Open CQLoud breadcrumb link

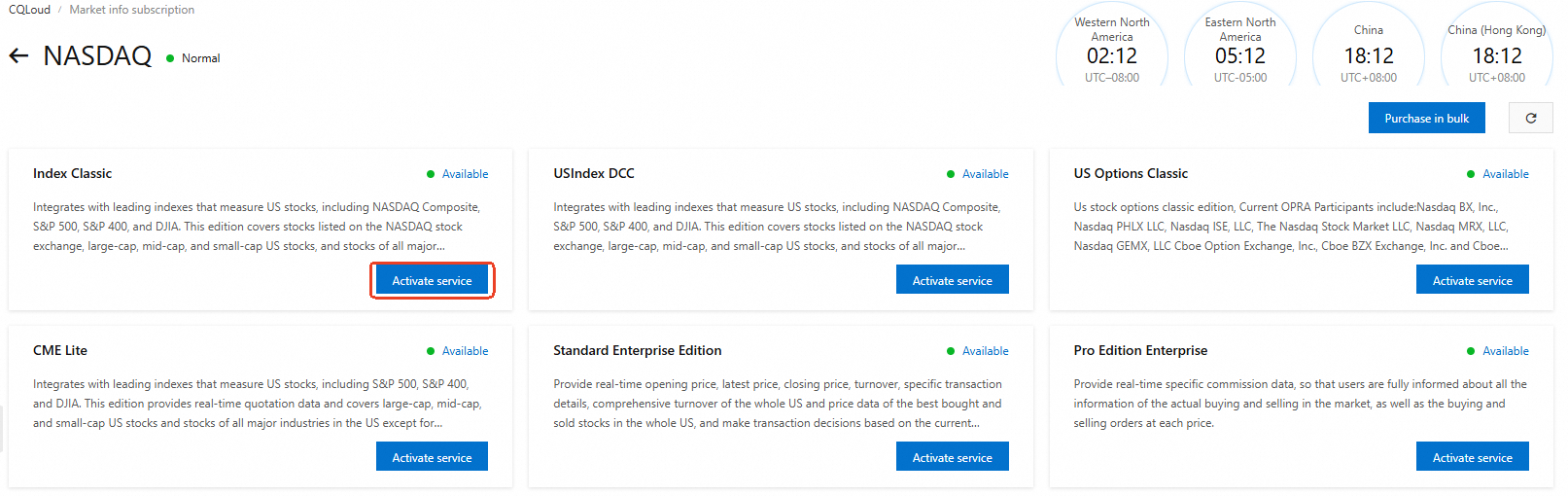click(x=29, y=10)
